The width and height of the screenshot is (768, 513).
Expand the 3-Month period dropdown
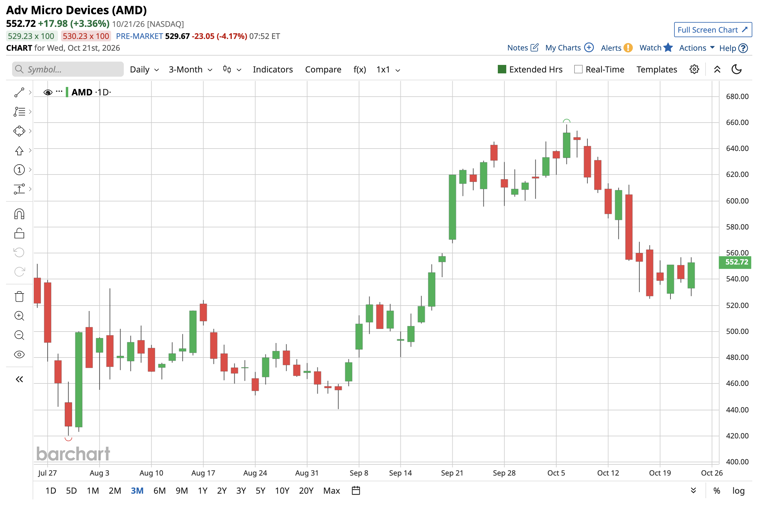coord(191,70)
